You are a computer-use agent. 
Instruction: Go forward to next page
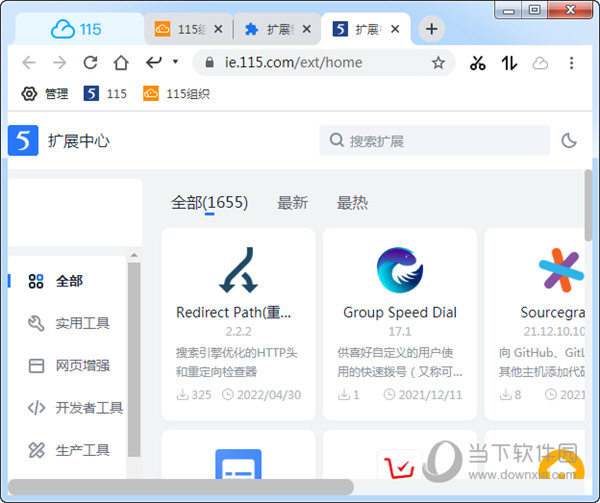click(x=60, y=63)
